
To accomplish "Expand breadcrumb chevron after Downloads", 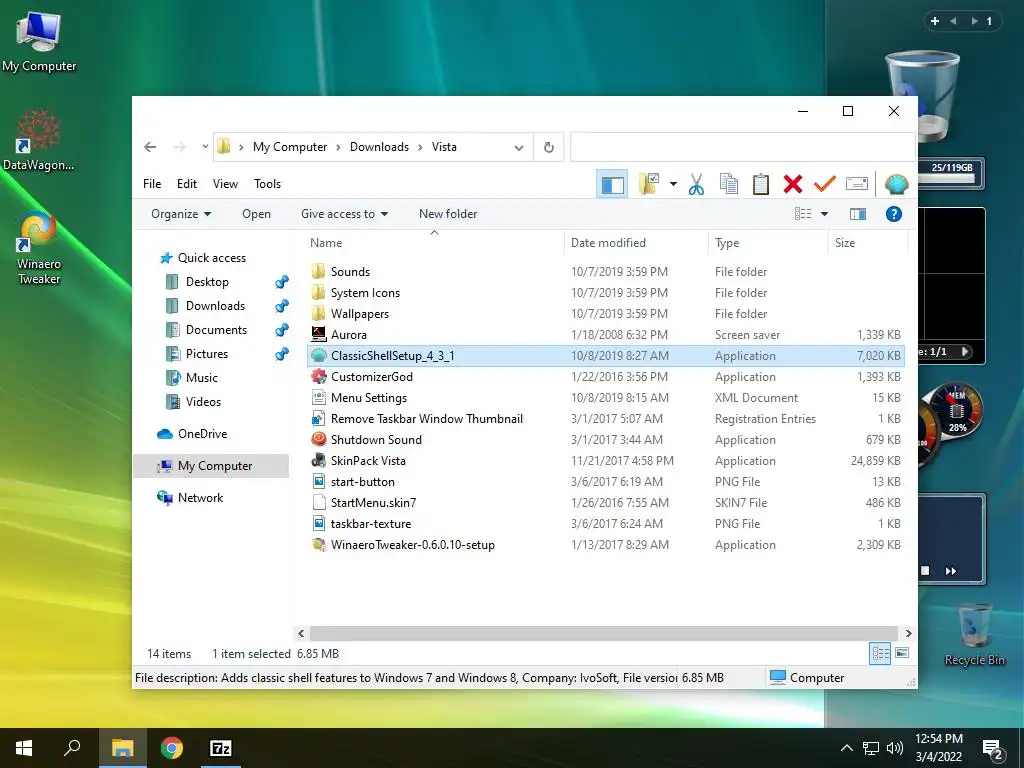I will [420, 148].
